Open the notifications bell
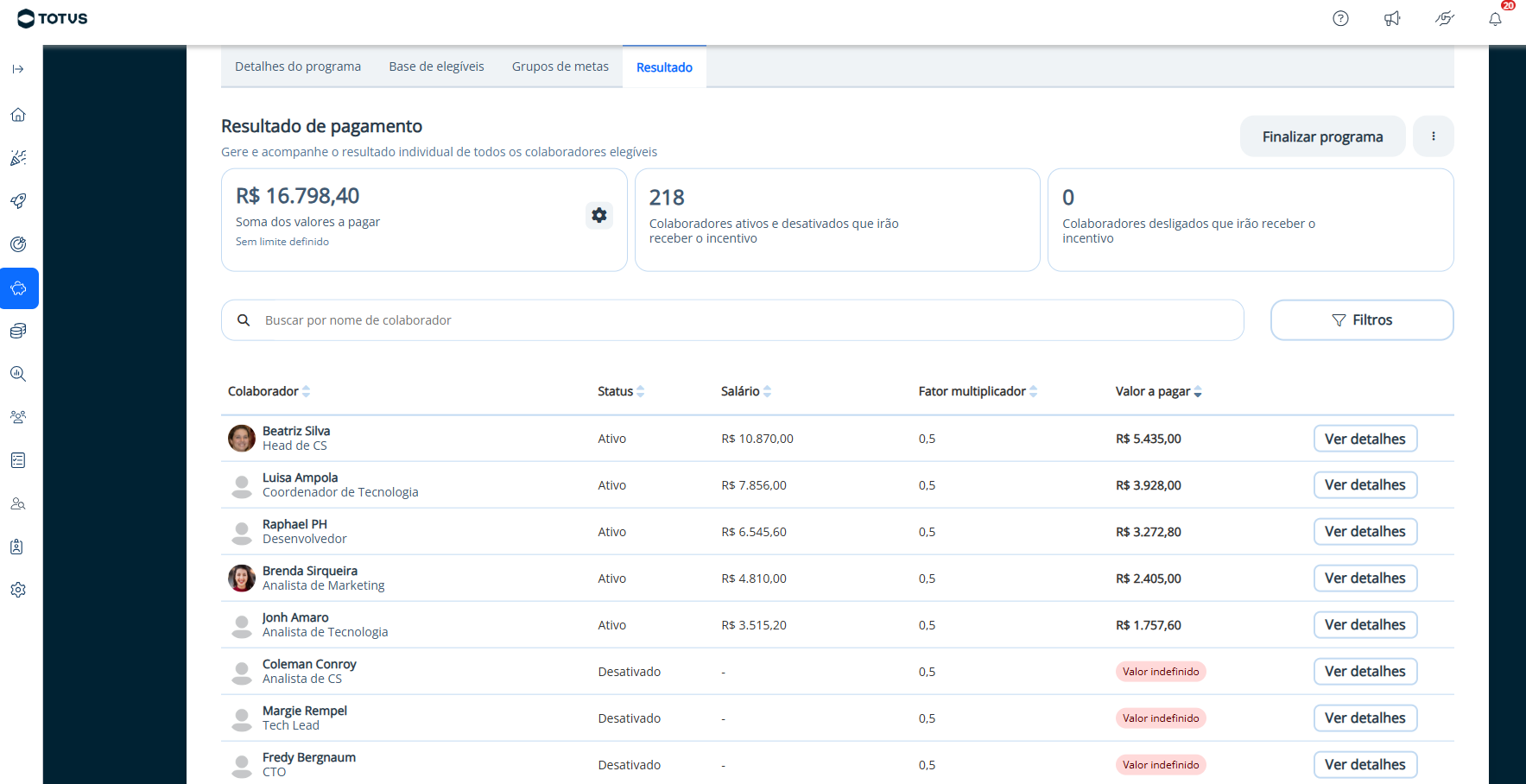1526x784 pixels. pyautogui.click(x=1495, y=19)
